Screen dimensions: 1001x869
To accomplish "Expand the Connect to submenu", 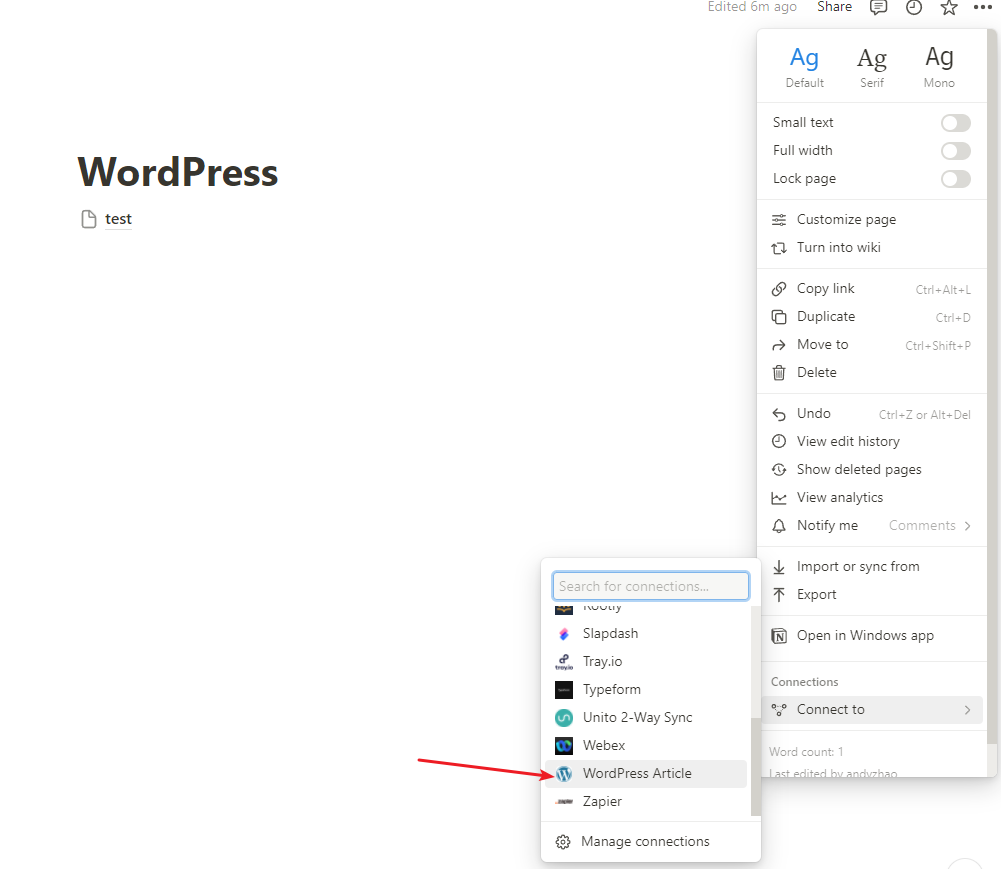I will coord(870,709).
